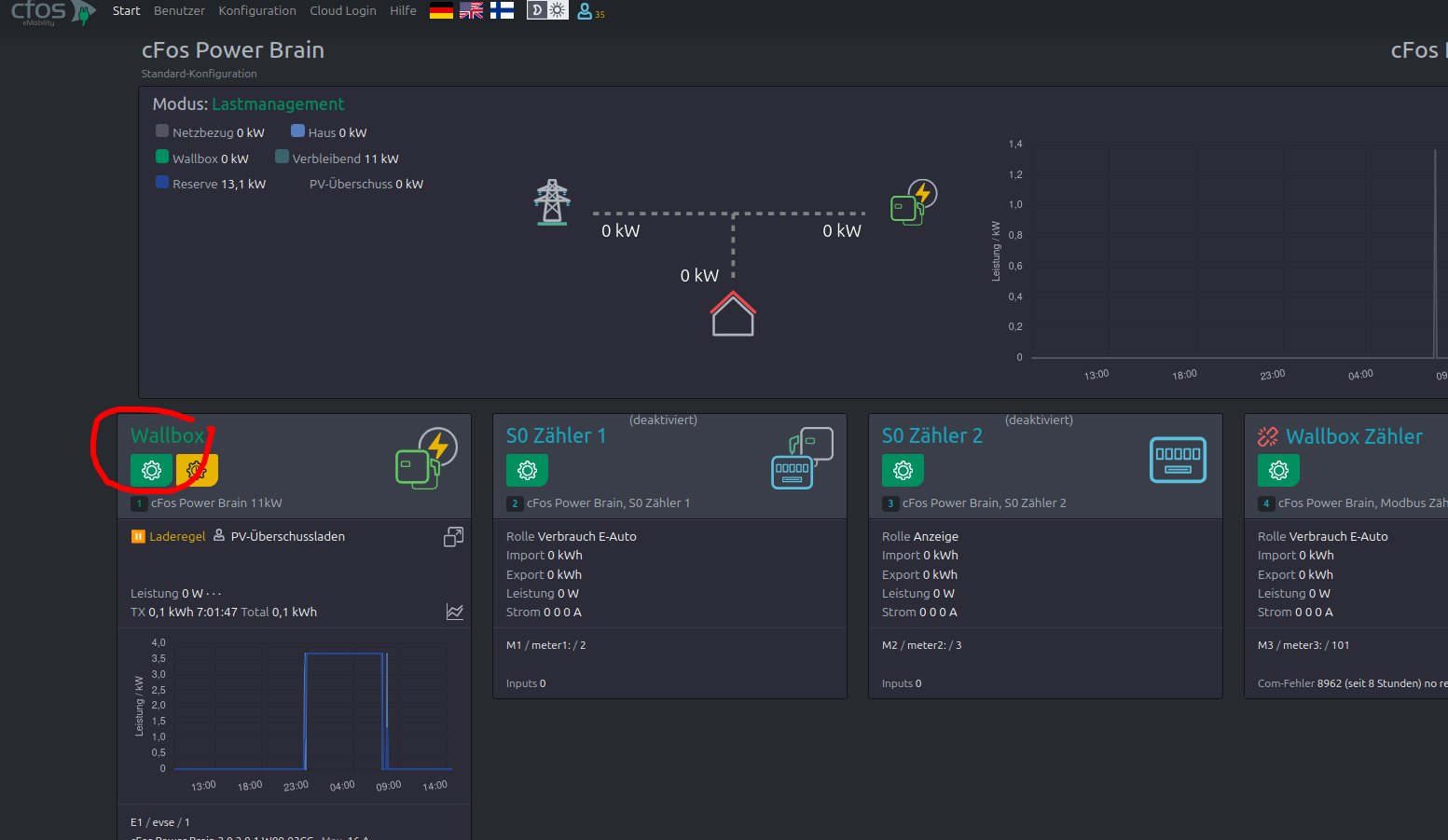
Task: Click cFos Power Brain, S0 Zähler 1 label
Action: pos(608,503)
